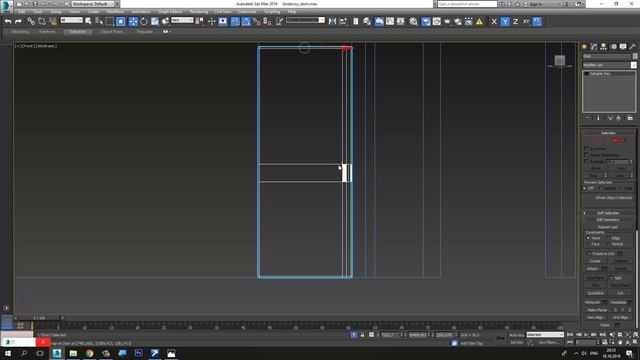Toggle the Ribbon display icon
This screenshot has height=360, width=640.
pyautogui.click(x=379, y=21)
